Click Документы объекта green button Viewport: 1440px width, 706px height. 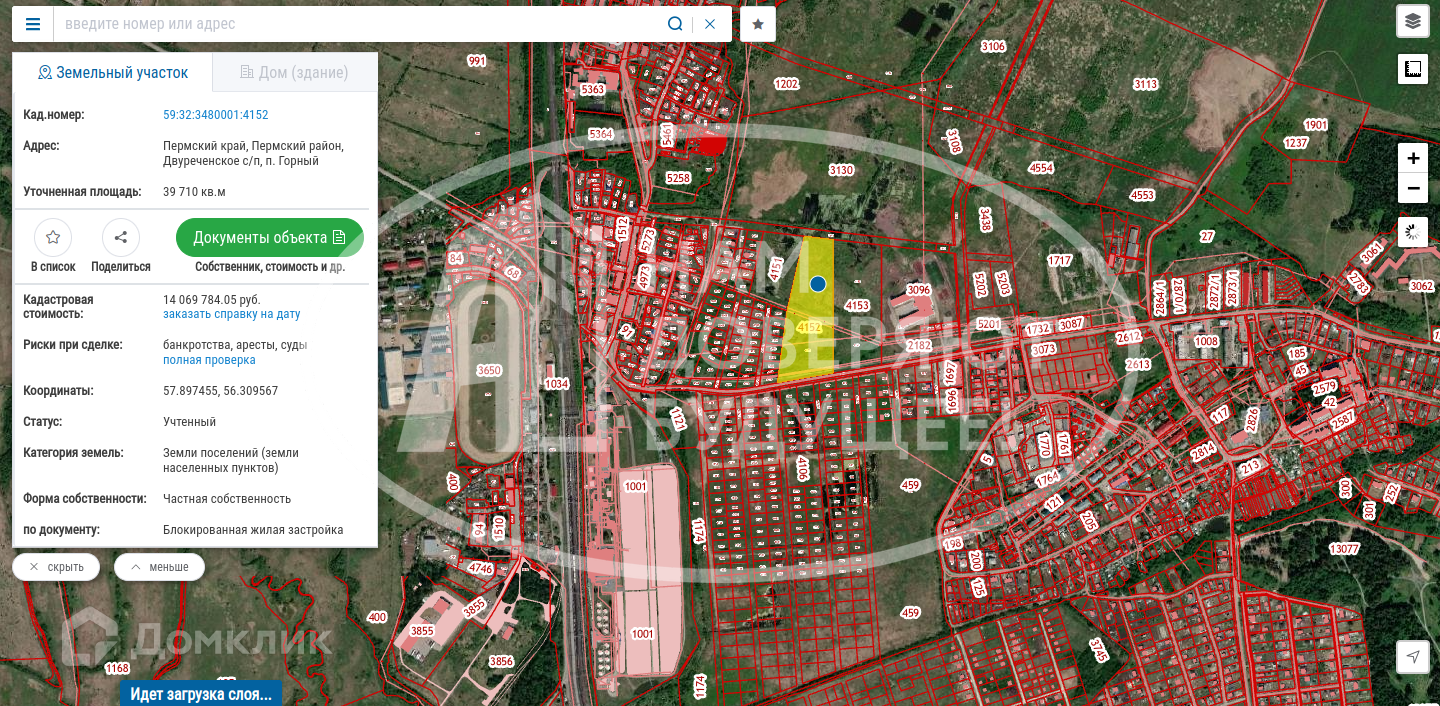[x=270, y=237]
